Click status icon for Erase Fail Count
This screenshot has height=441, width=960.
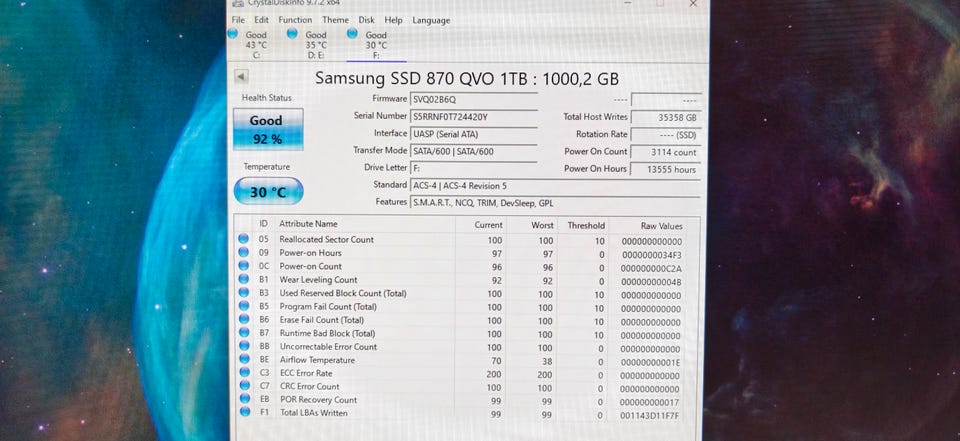tap(244, 320)
